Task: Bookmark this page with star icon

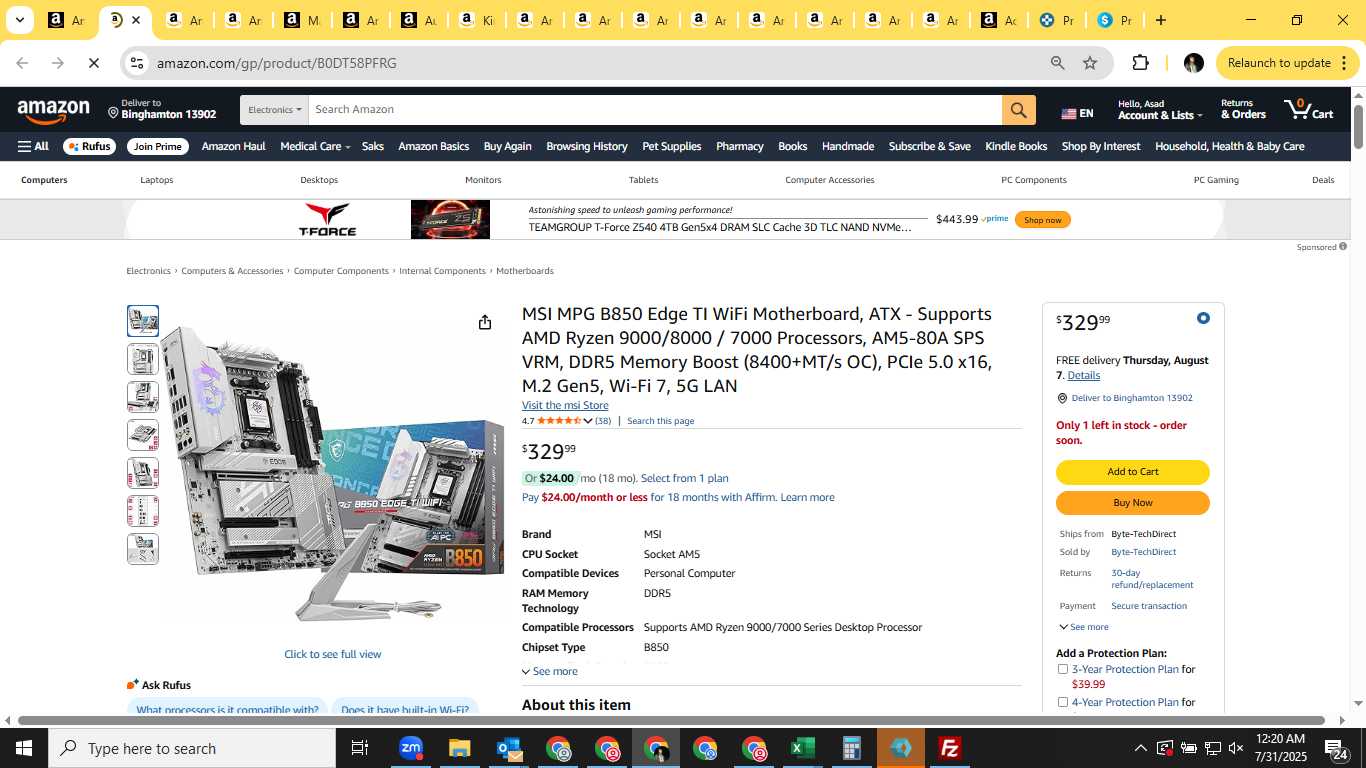Action: click(x=1090, y=63)
